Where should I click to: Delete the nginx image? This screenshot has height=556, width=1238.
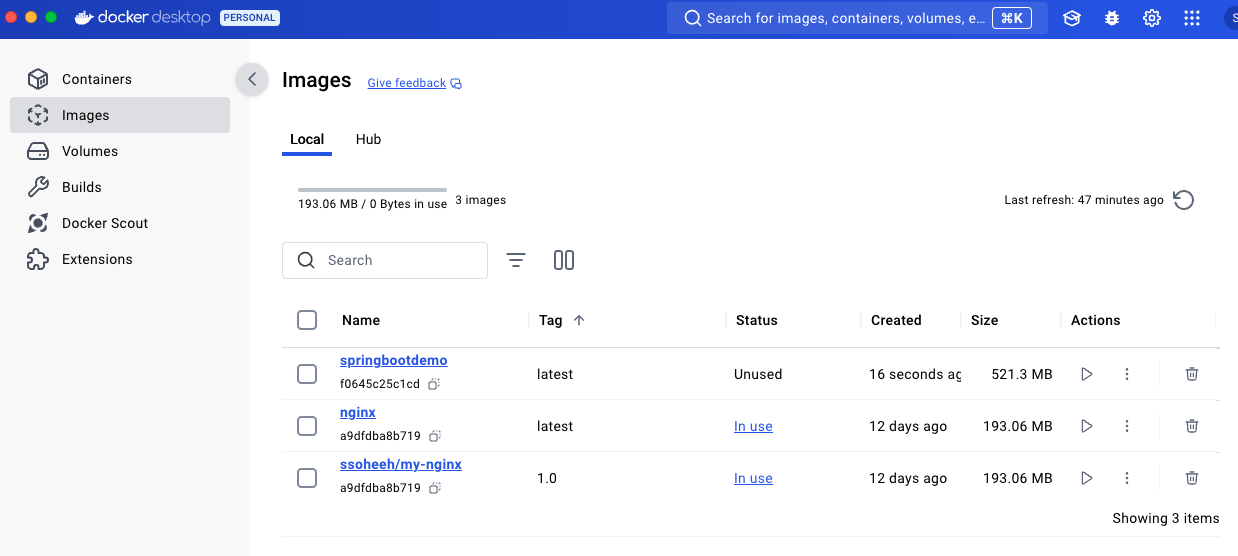pyautogui.click(x=1192, y=426)
